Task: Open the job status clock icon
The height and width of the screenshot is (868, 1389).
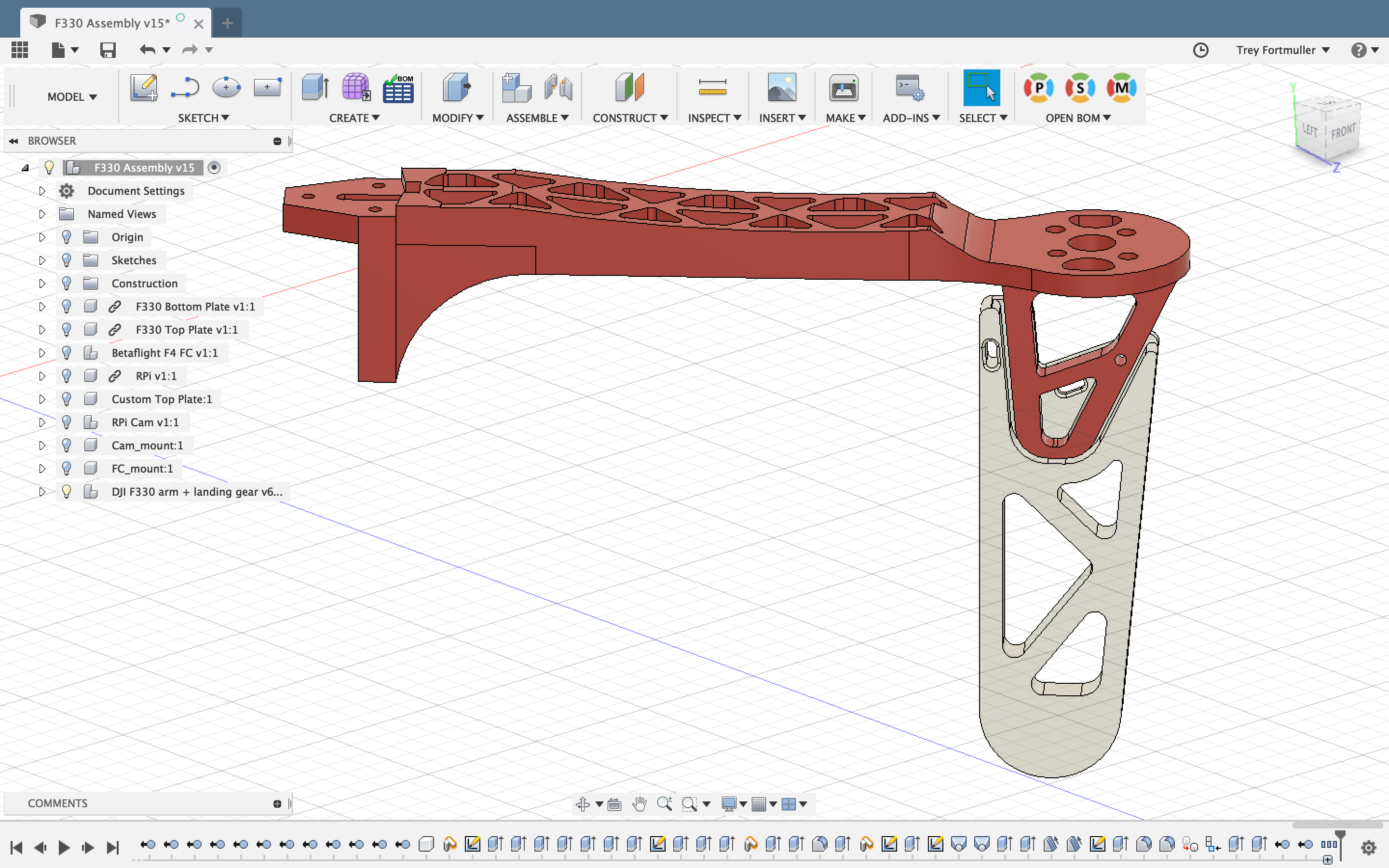Action: [x=1201, y=50]
